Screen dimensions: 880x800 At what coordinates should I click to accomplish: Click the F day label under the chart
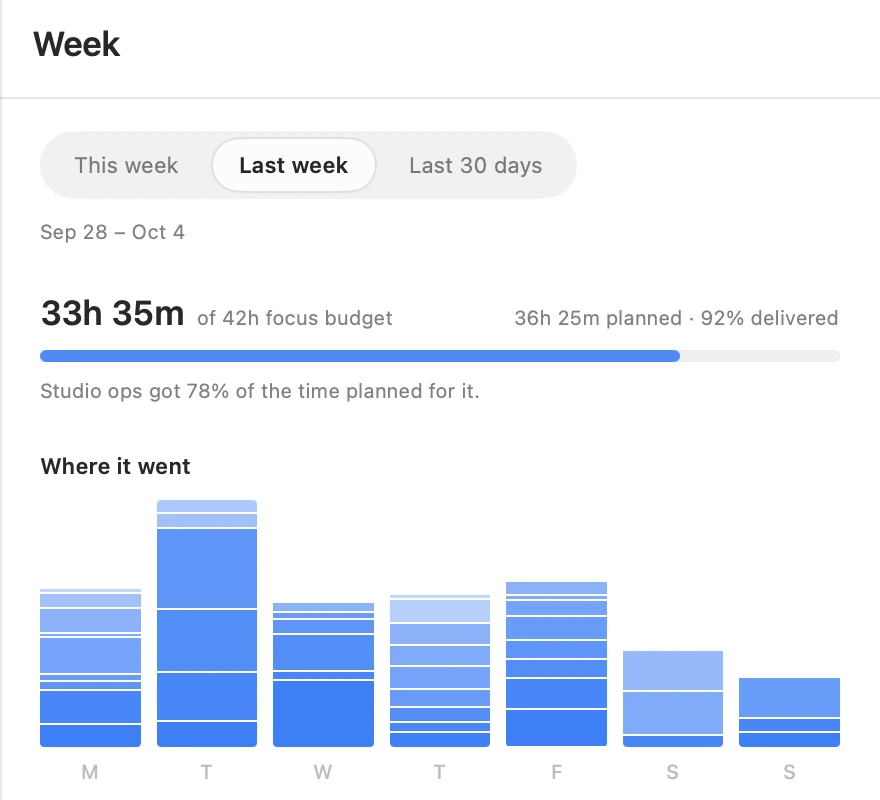[556, 772]
